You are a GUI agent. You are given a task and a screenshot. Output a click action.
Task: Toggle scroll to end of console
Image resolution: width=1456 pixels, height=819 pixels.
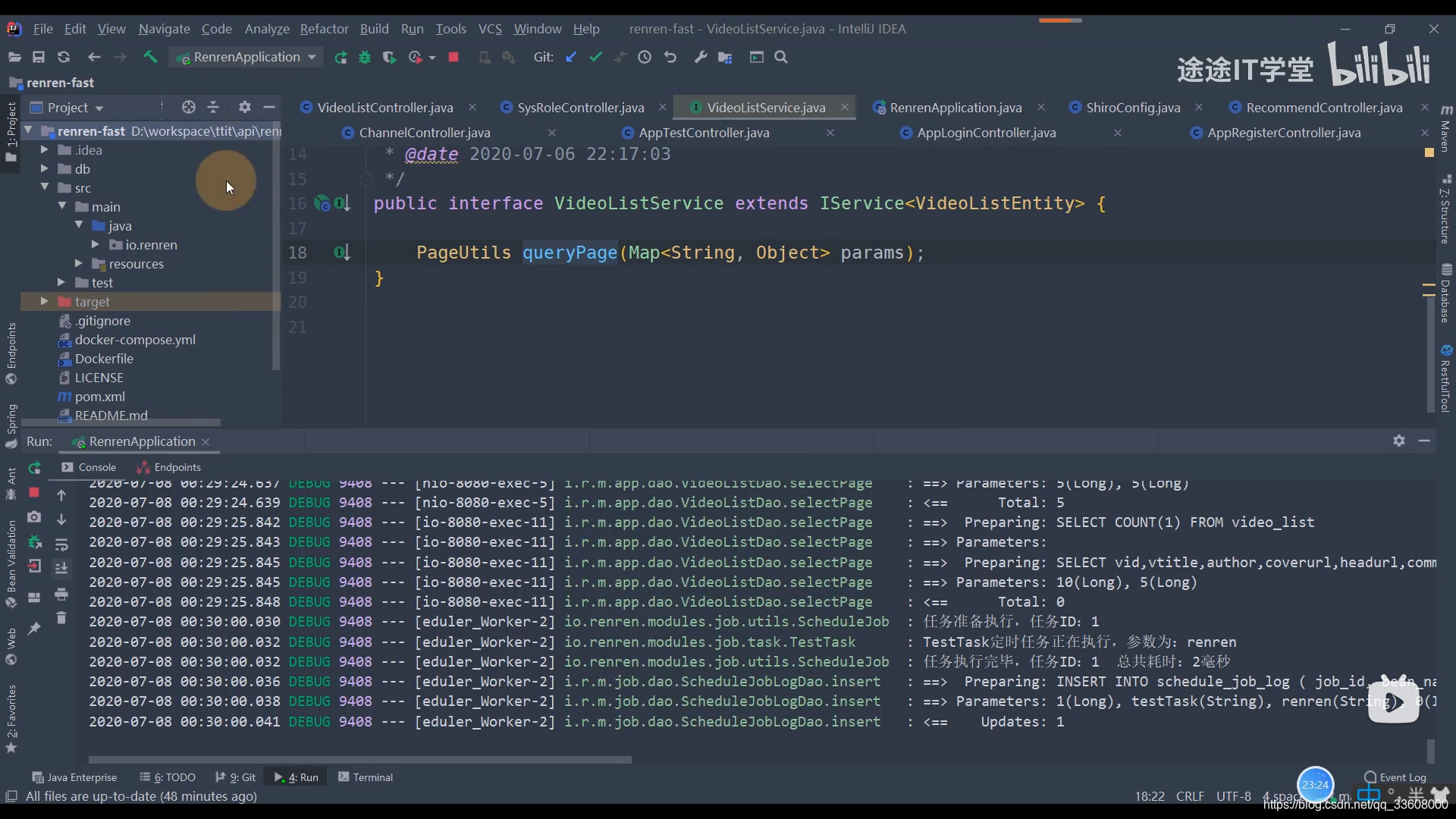click(61, 568)
